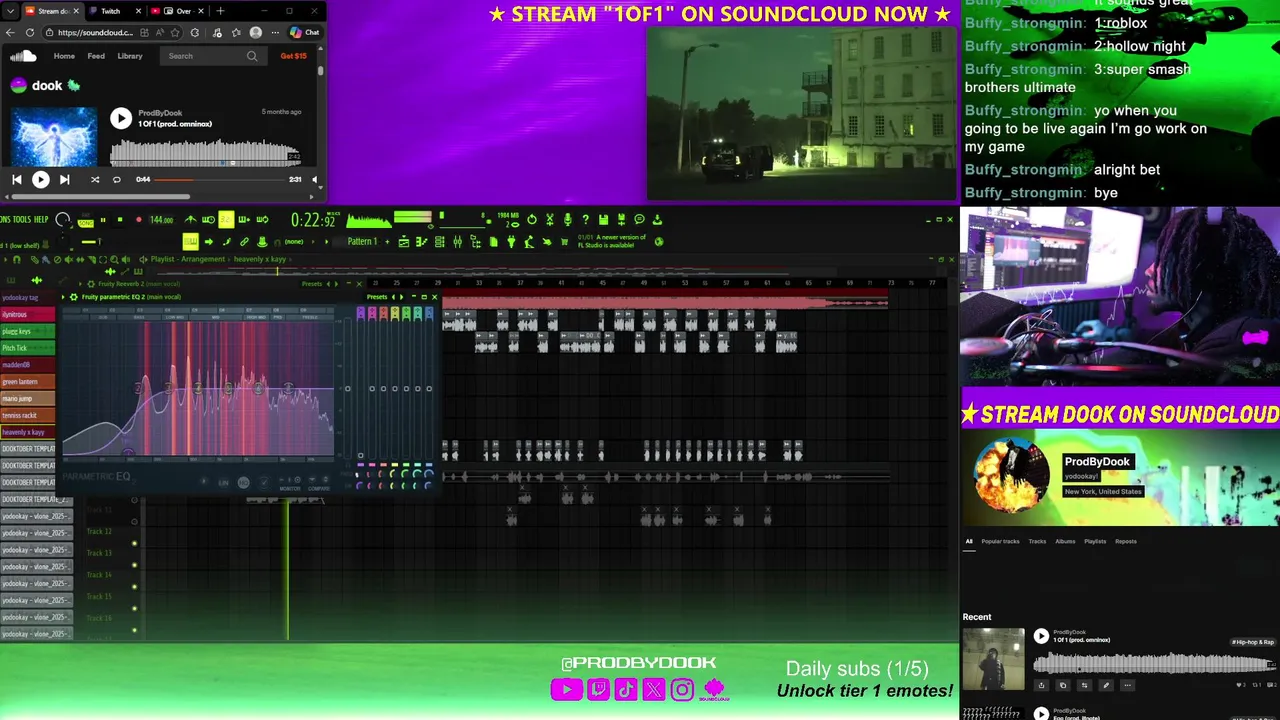Click the SoundCloud Search field
1280x720 pixels.
tap(213, 56)
